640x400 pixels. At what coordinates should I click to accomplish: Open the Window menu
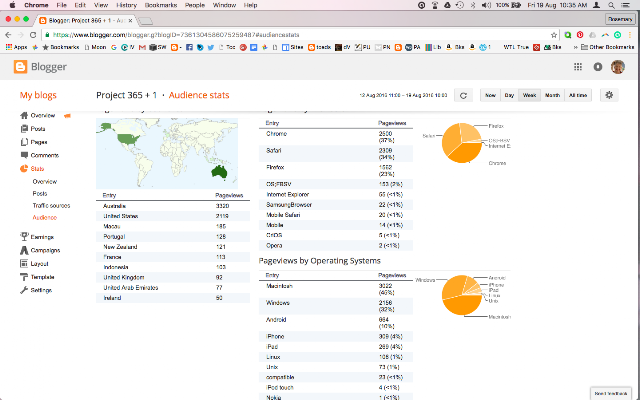click(x=224, y=5)
